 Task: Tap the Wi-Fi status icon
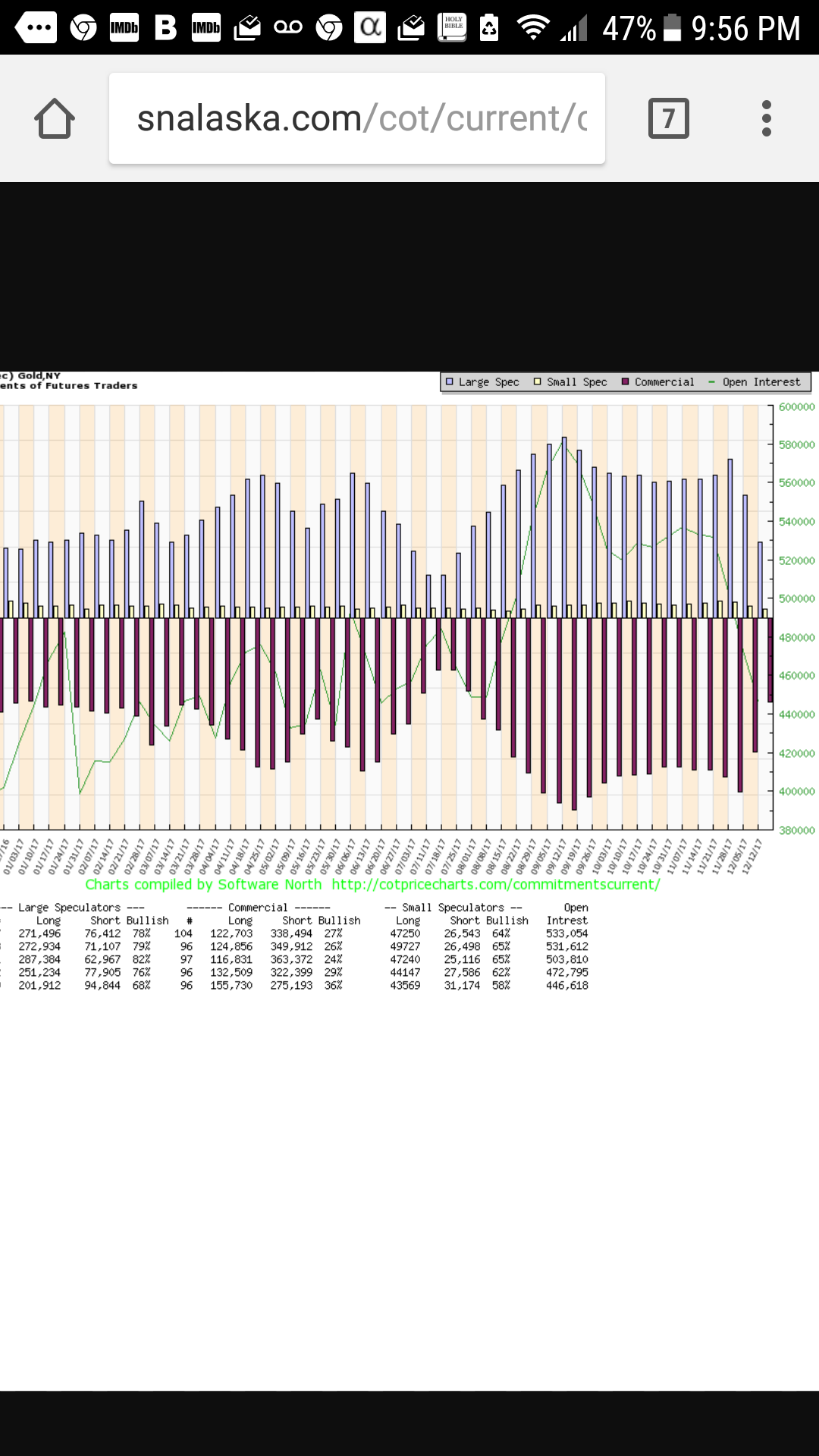[533, 28]
